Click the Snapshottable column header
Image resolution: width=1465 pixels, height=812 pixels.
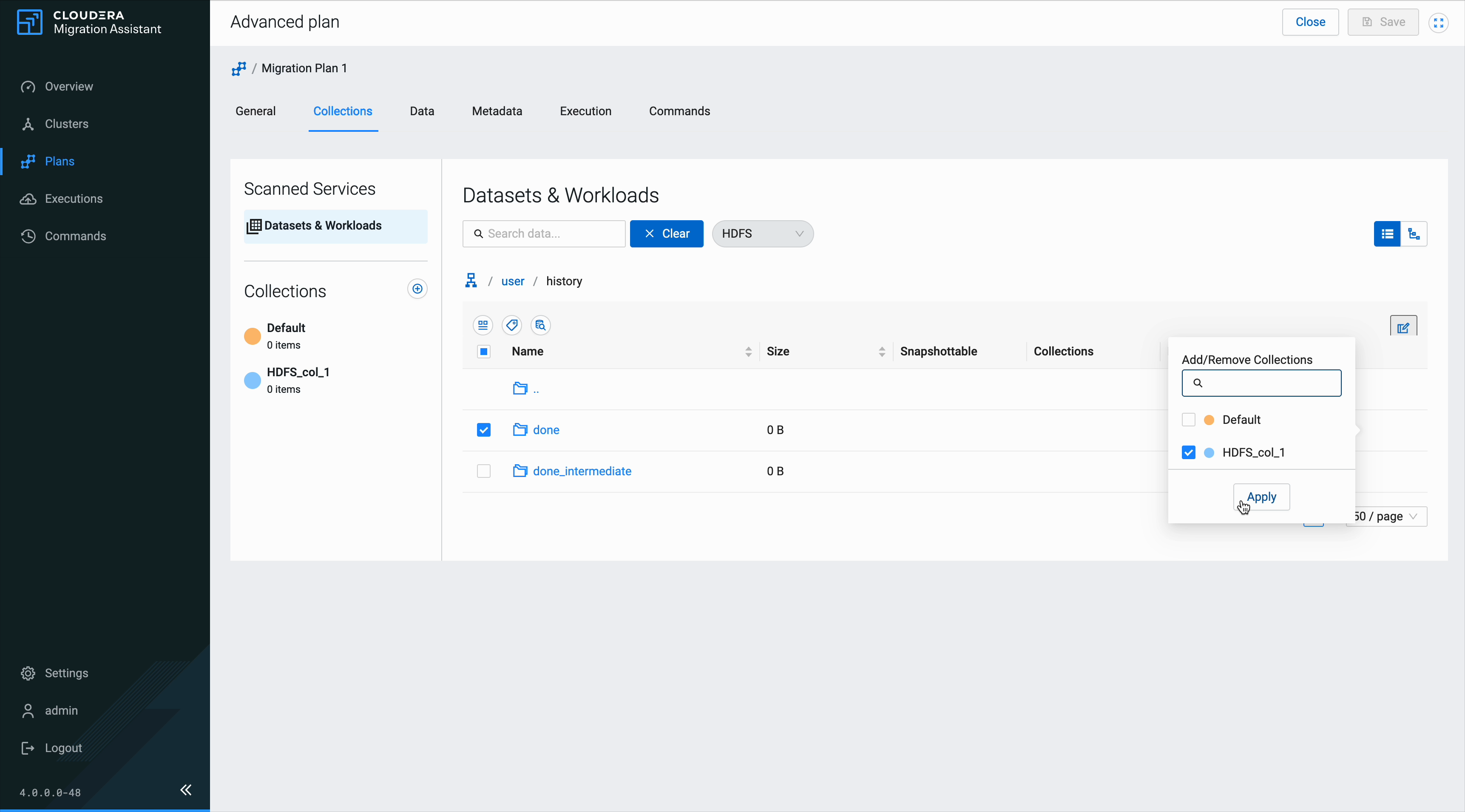(938, 352)
